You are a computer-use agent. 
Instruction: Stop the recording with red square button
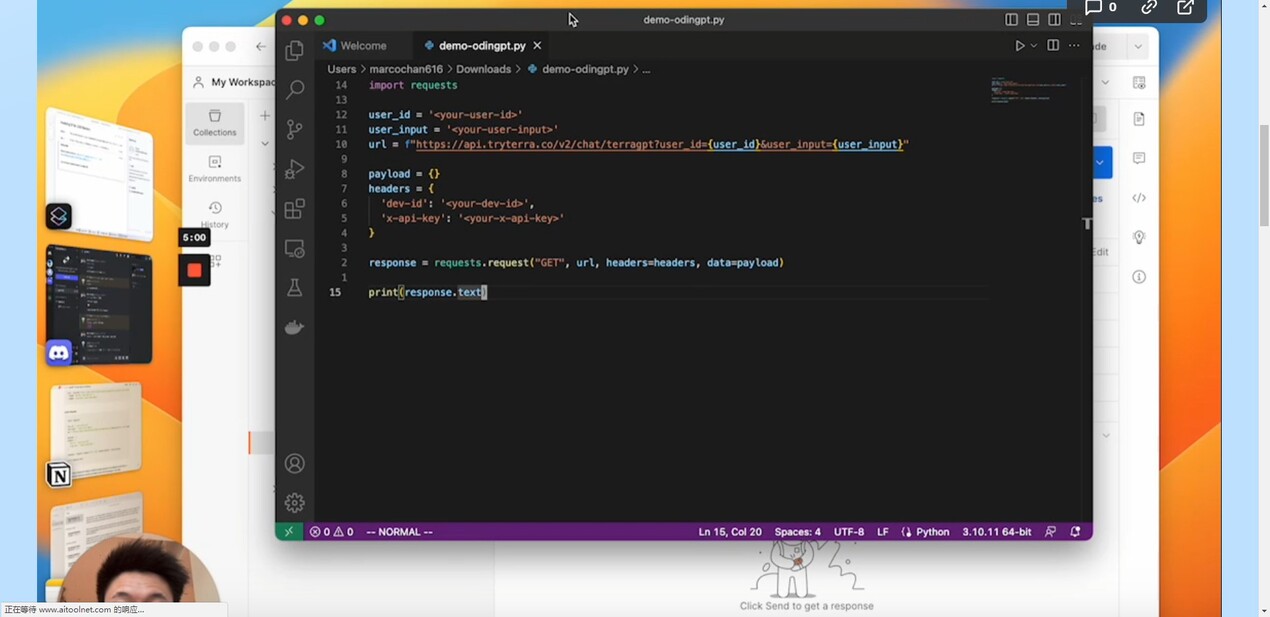click(194, 270)
